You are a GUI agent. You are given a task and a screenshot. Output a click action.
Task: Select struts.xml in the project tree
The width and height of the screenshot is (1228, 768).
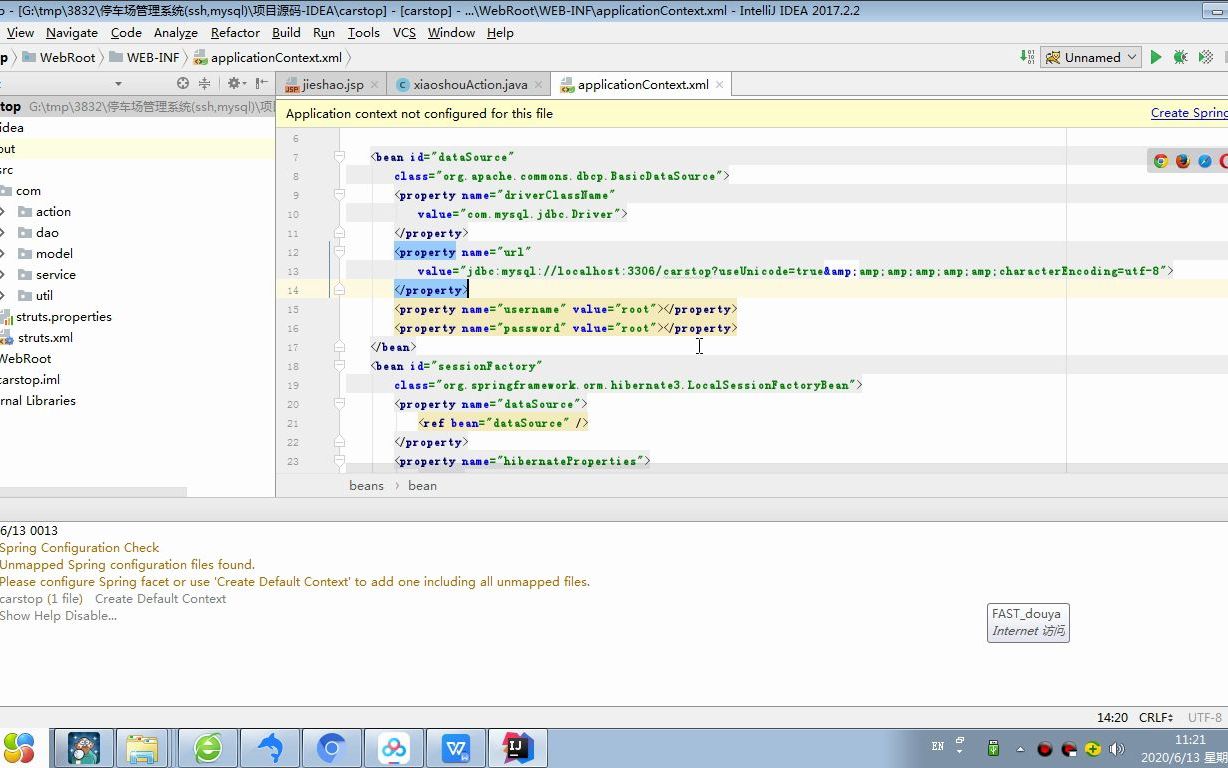[x=44, y=337]
